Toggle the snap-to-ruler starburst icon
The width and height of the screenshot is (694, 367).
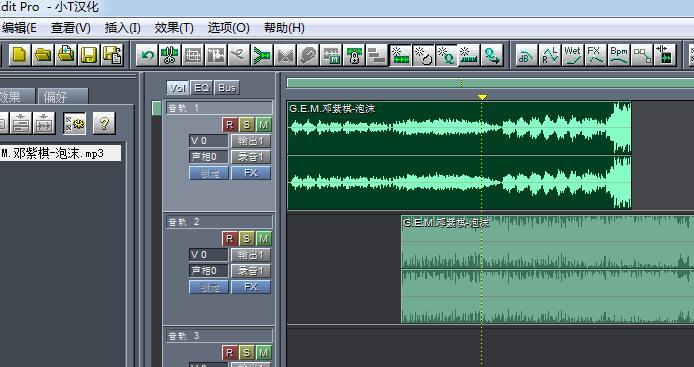tap(469, 55)
